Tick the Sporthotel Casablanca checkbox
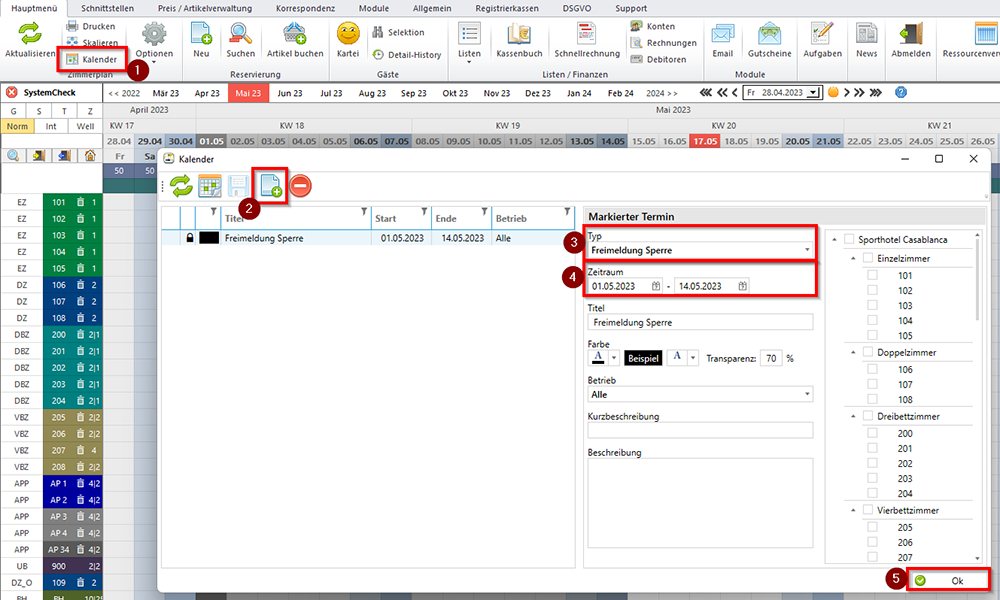 pyautogui.click(x=850, y=240)
